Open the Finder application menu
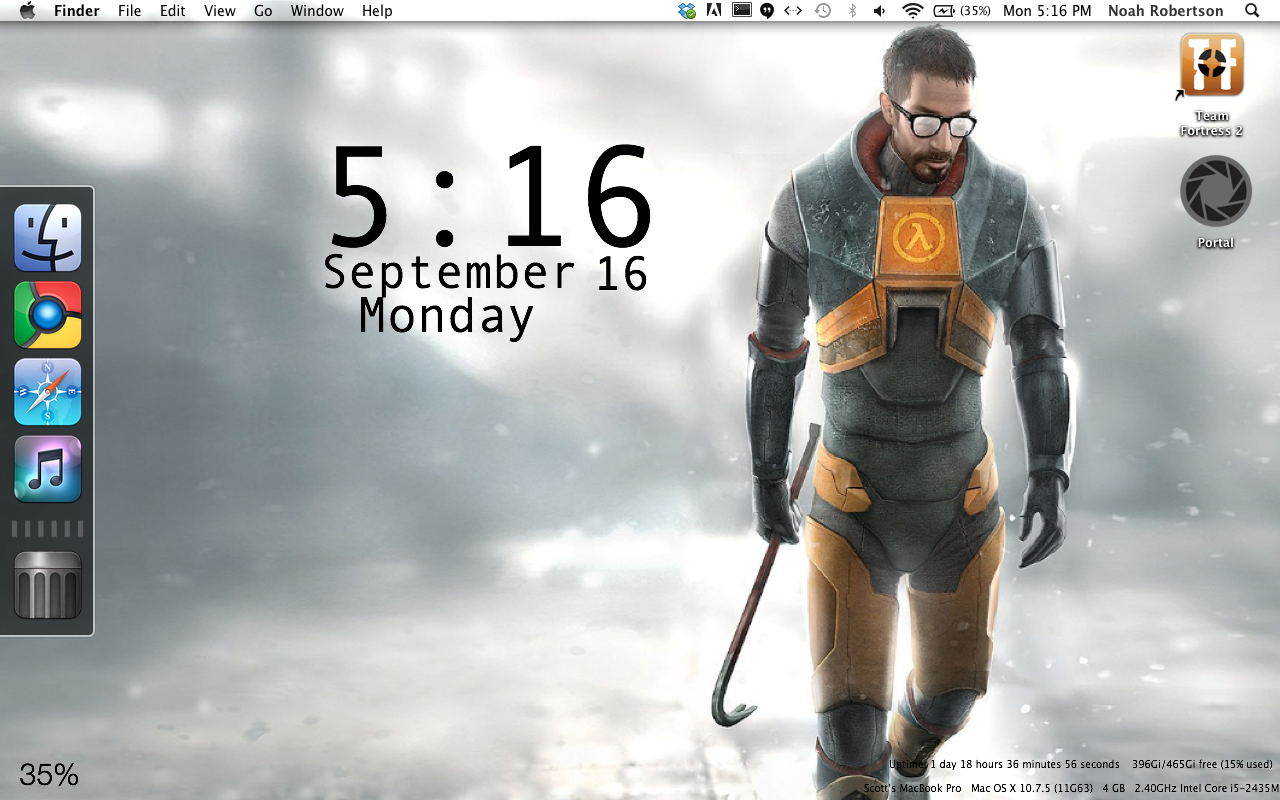Viewport: 1280px width, 800px height. (x=77, y=11)
